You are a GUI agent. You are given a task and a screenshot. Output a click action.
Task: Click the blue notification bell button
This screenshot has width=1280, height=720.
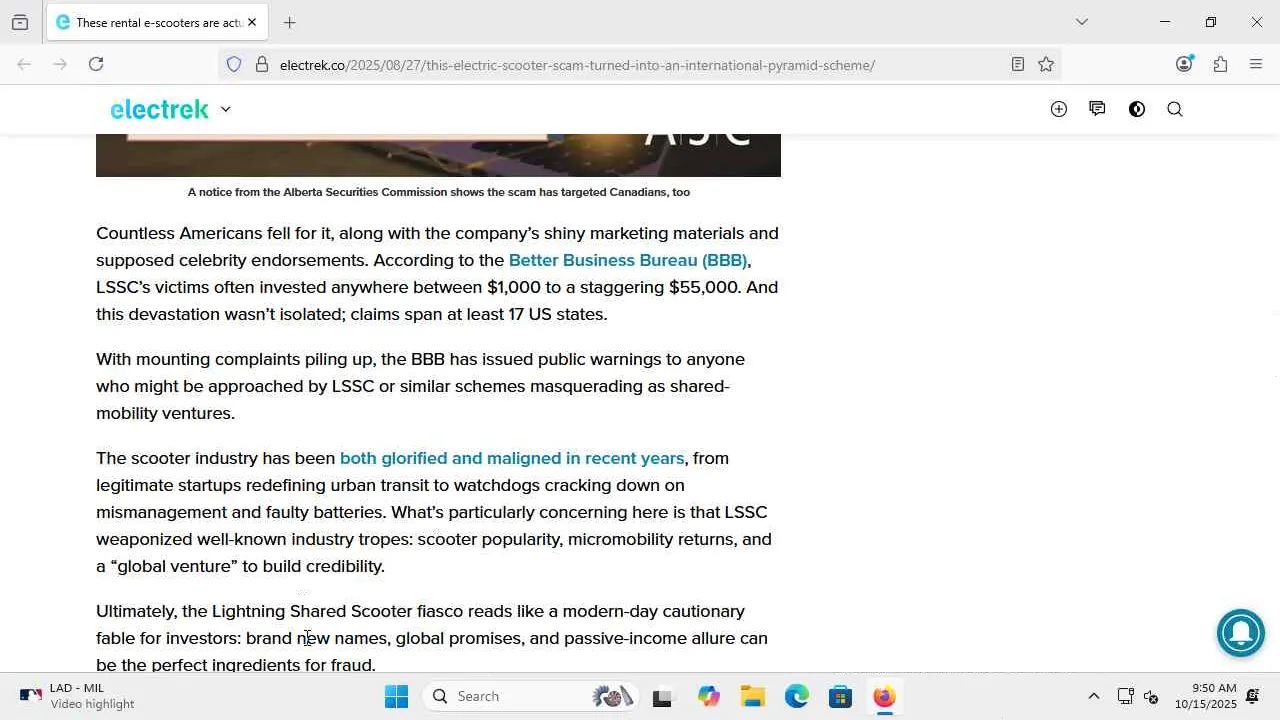point(1241,632)
